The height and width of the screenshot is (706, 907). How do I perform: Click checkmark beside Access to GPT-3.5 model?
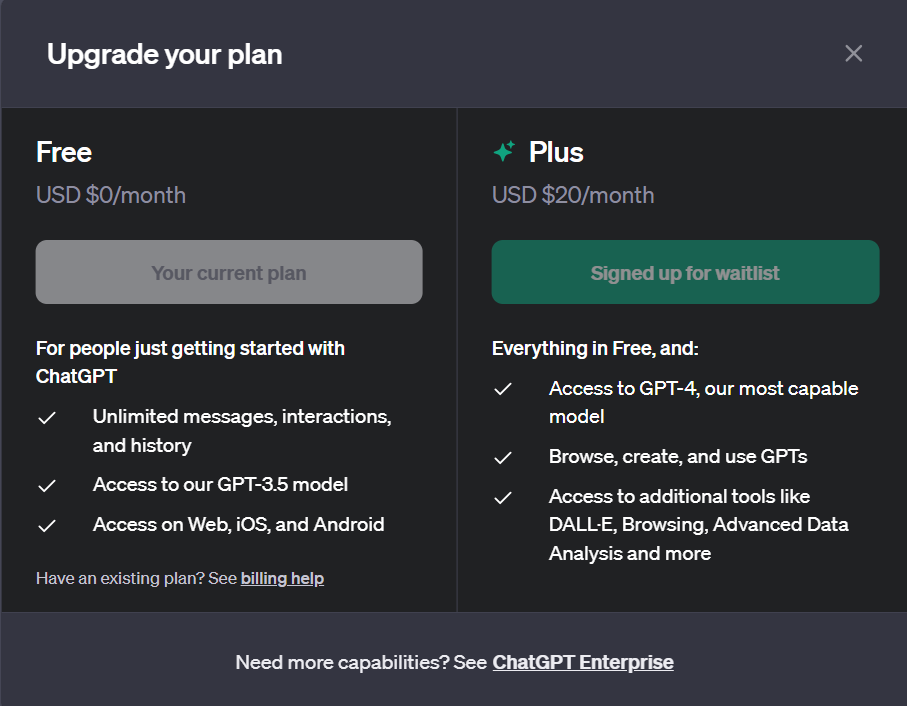47,486
